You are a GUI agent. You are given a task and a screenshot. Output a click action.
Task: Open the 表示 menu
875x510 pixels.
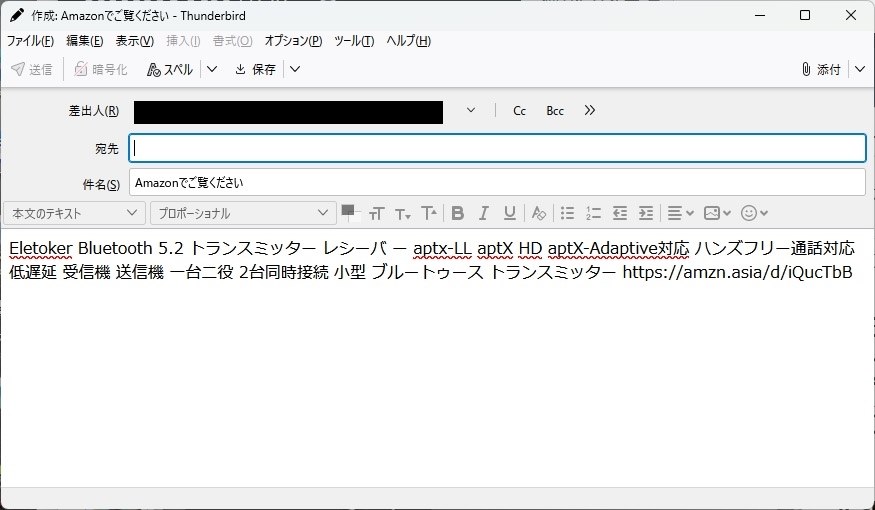click(x=134, y=41)
